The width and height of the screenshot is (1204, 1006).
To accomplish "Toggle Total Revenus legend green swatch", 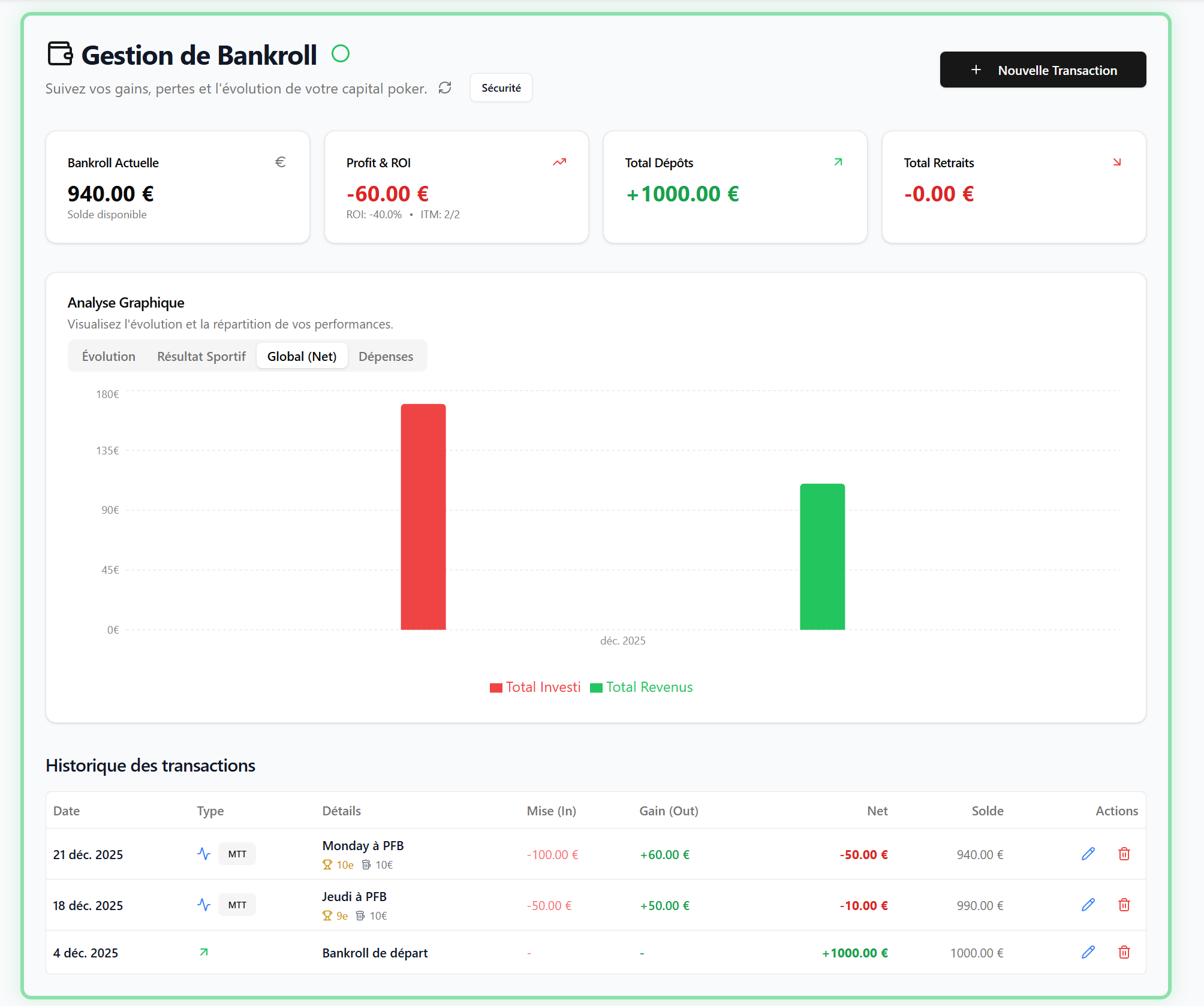I will pyautogui.click(x=596, y=688).
